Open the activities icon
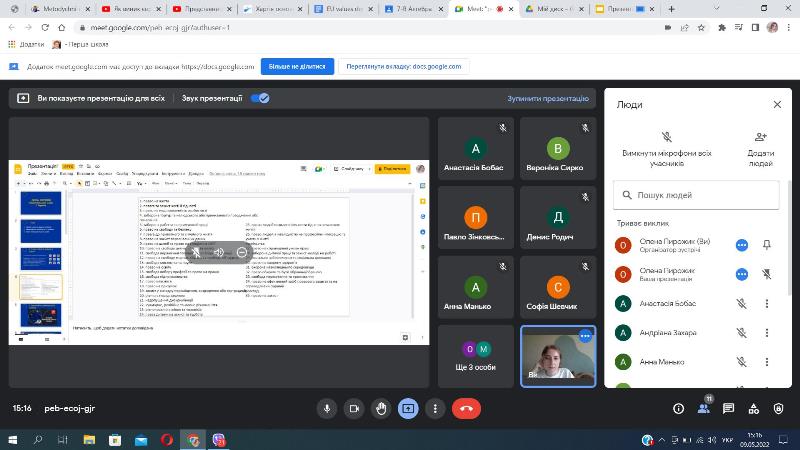800x450 pixels. [755, 408]
